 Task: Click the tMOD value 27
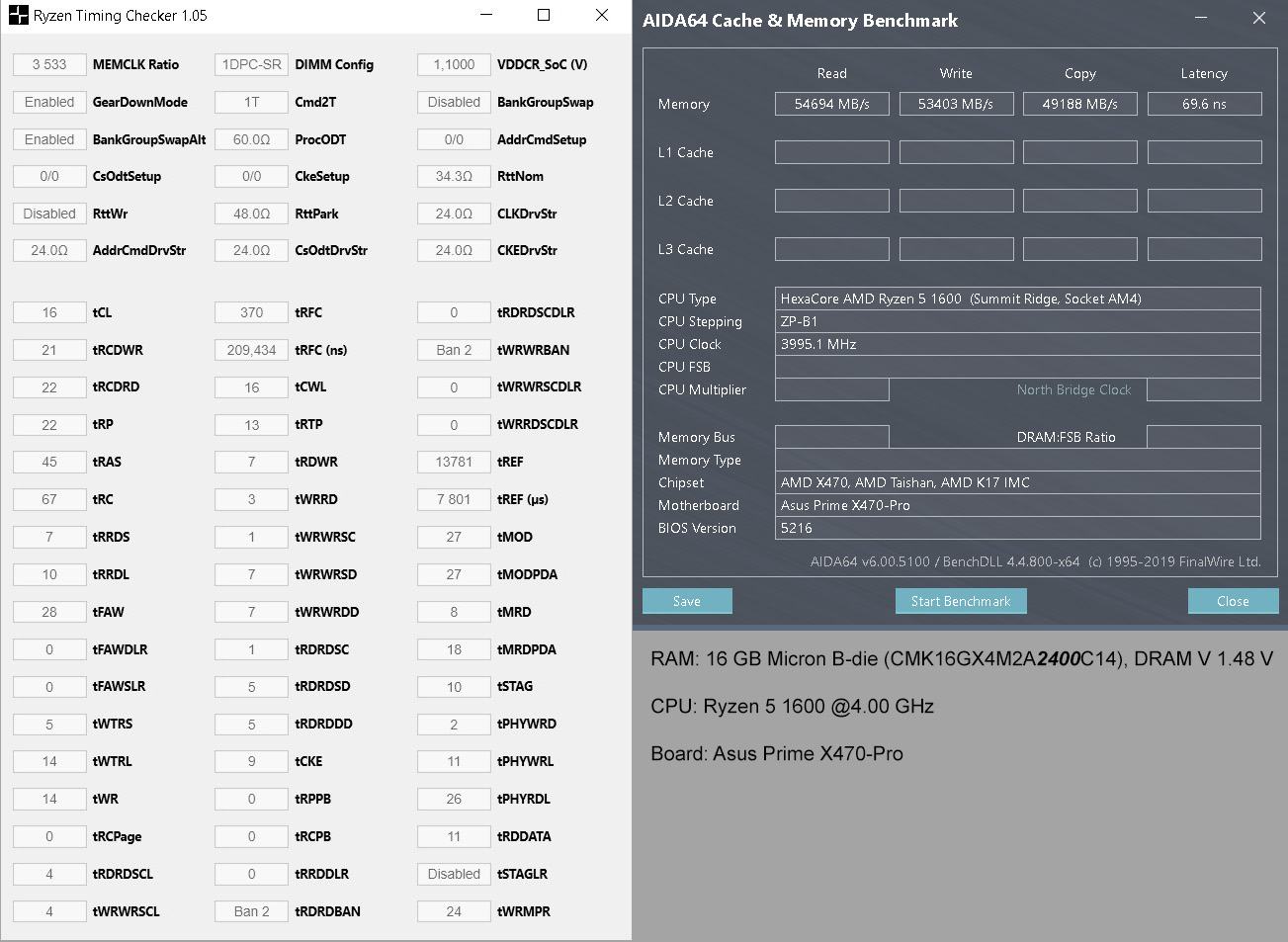[x=454, y=537]
